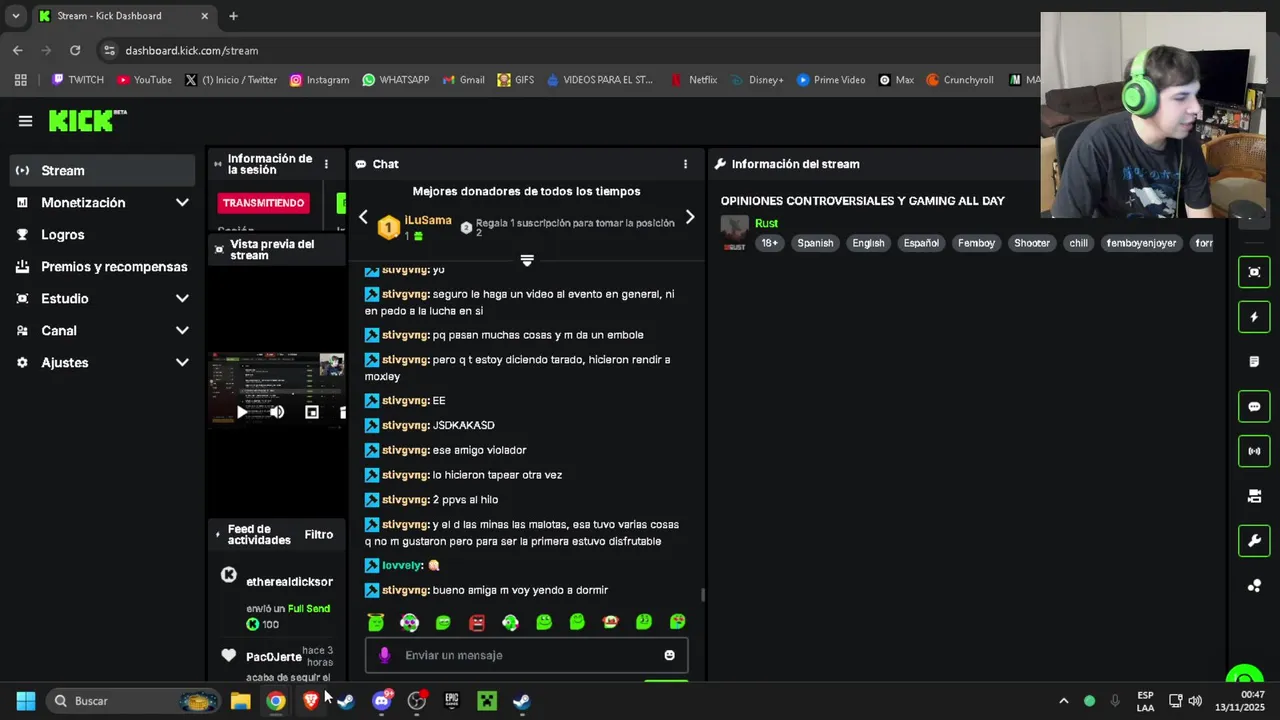
Task: Click the Femboy tag
Action: coord(976,243)
